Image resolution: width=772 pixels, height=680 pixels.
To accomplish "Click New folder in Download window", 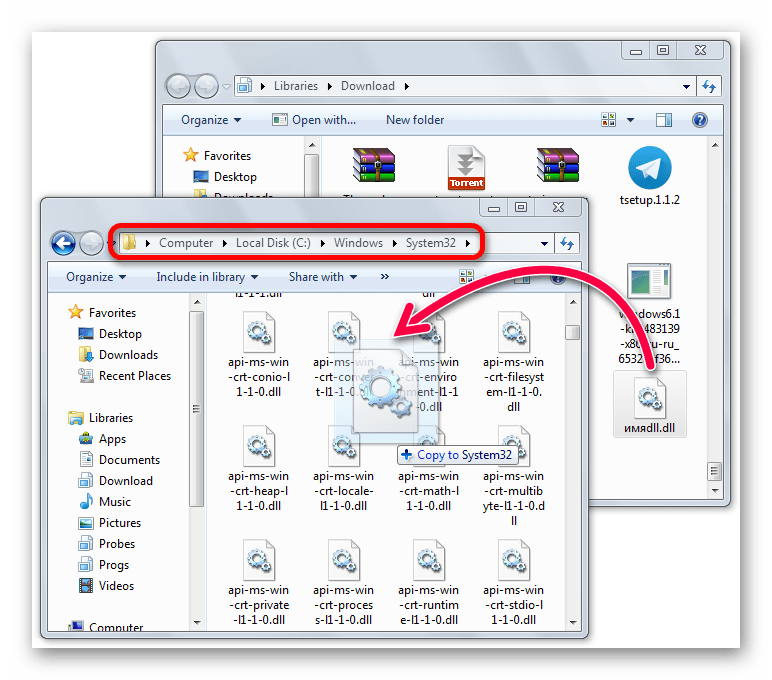I will 415,120.
